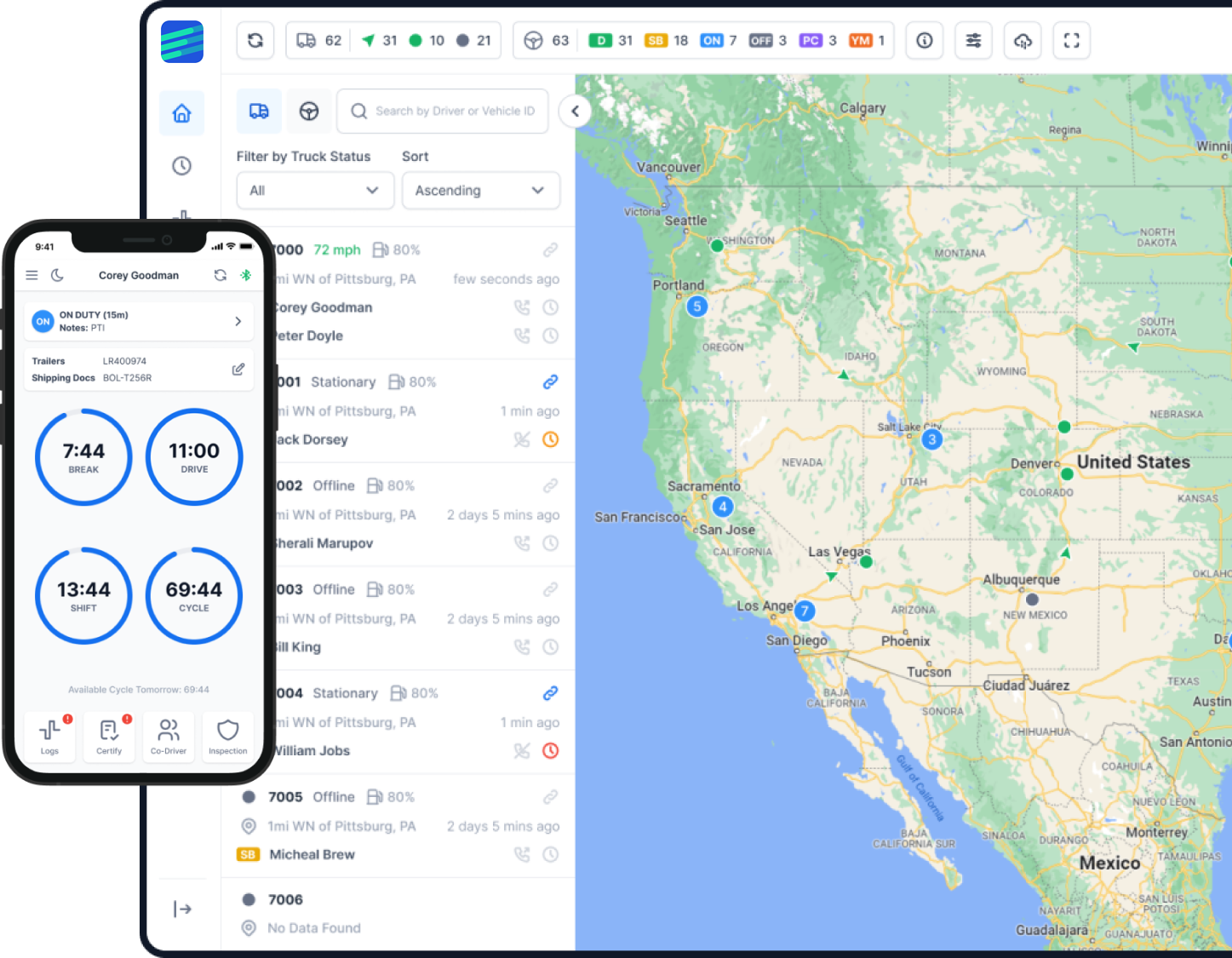
Task: Open the Filter by Truck Status dropdown
Action: pos(314,190)
